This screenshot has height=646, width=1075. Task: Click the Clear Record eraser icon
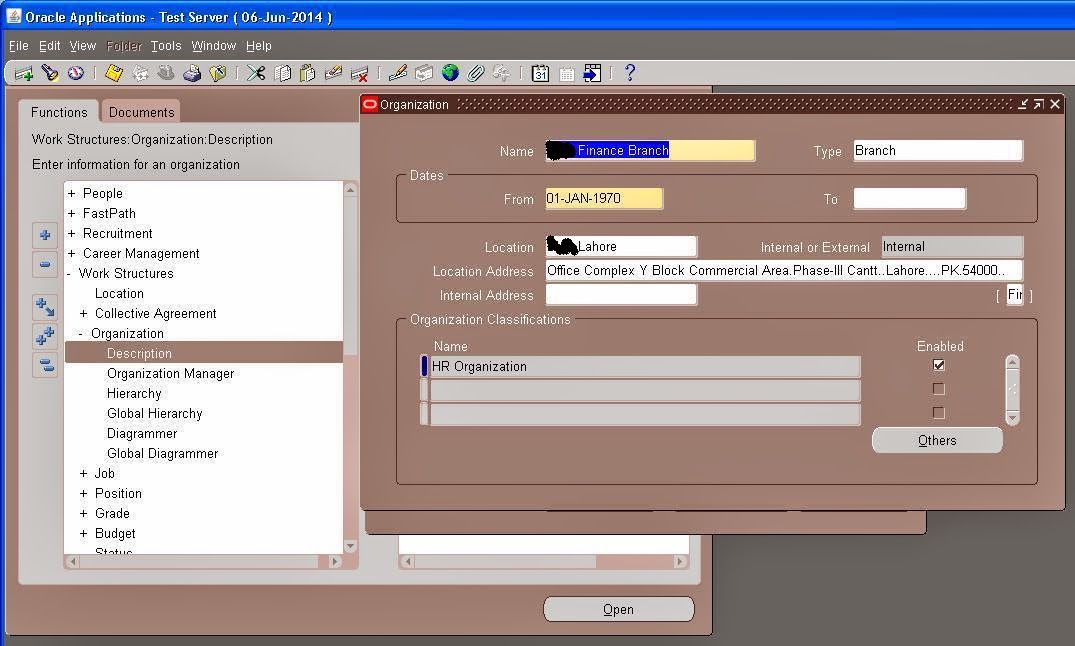click(x=334, y=73)
